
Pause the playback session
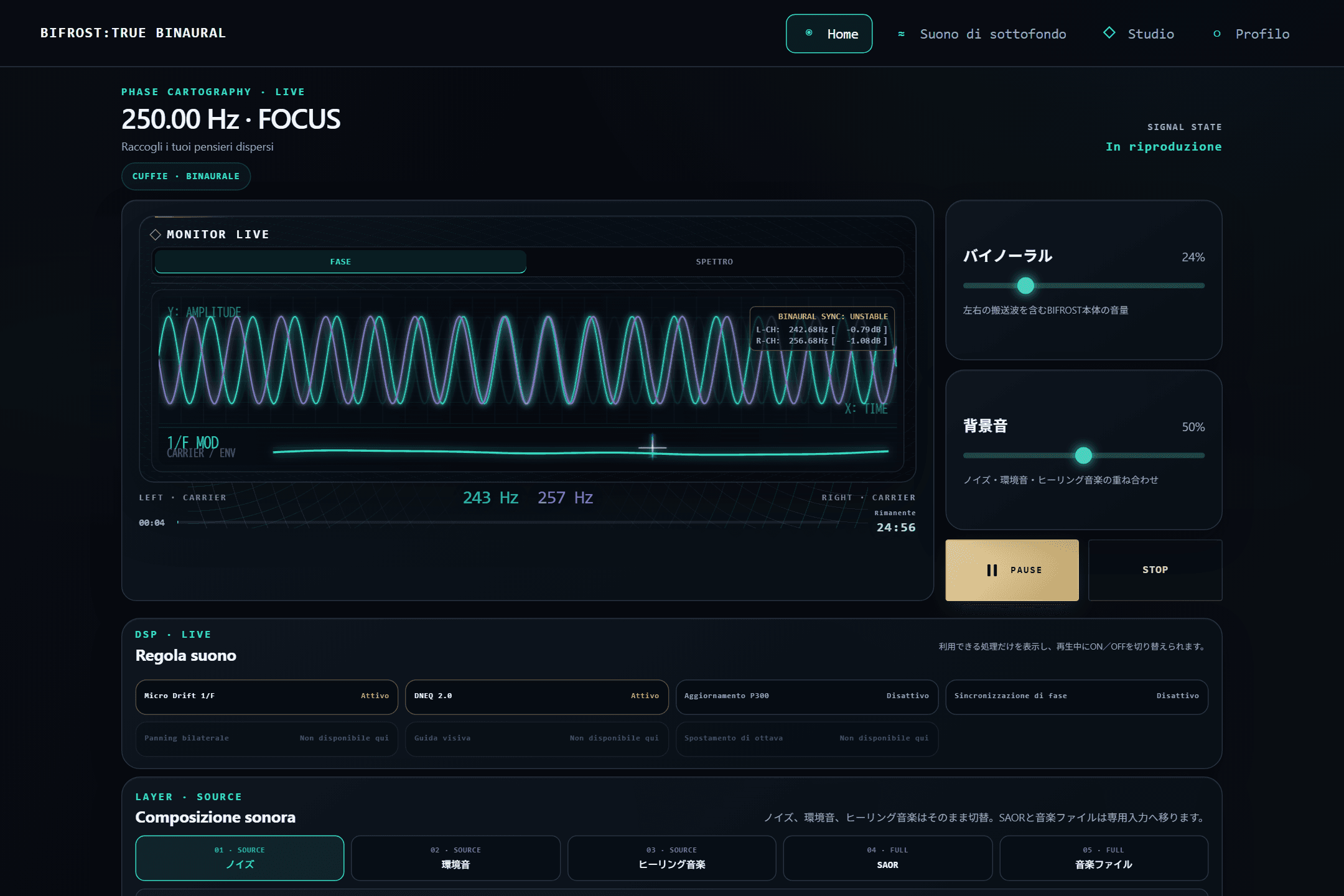1012,570
